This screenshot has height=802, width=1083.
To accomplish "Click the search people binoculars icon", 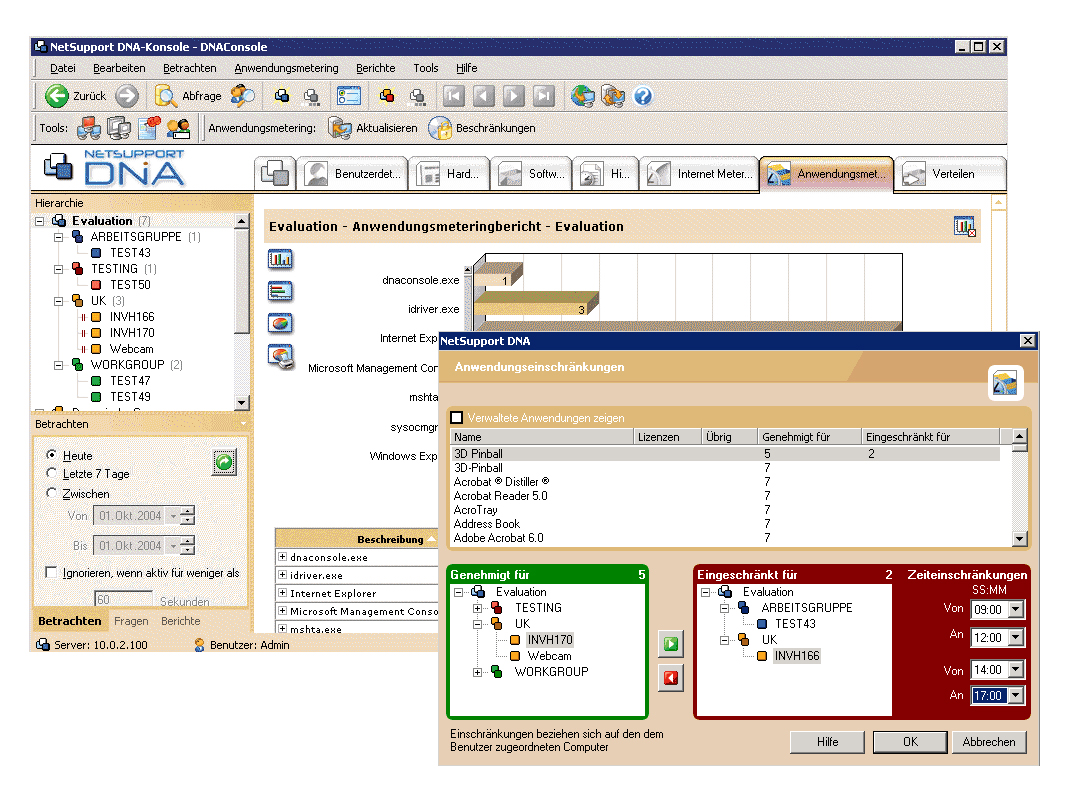I will point(242,96).
